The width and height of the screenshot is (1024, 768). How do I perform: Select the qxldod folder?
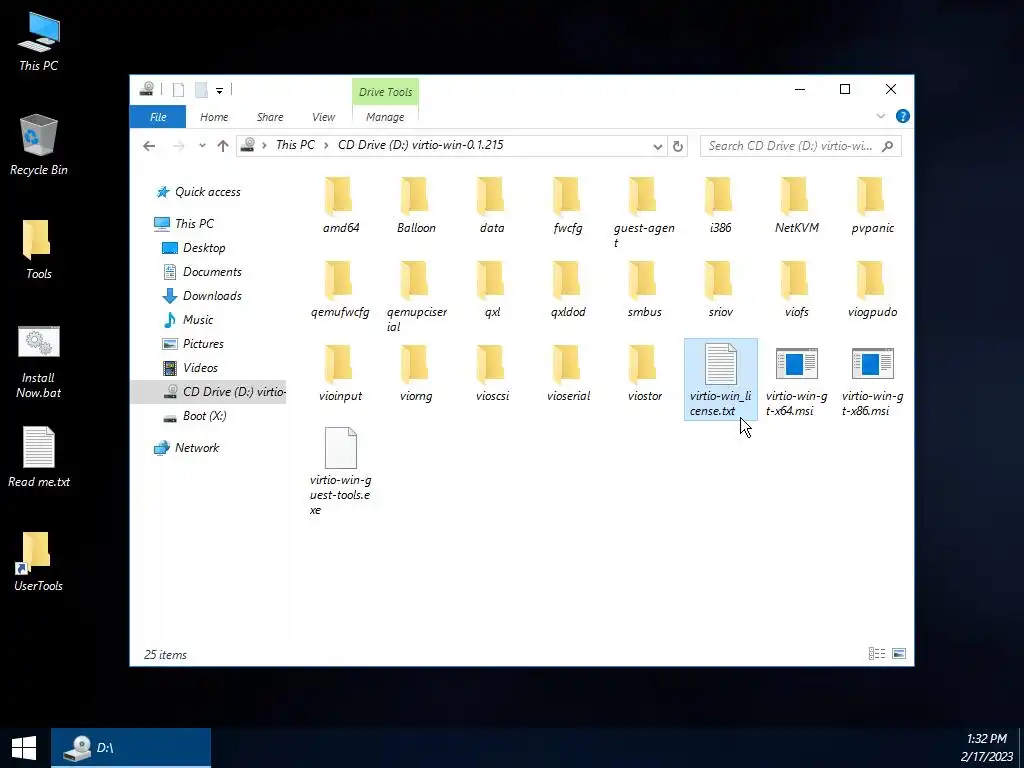coord(568,289)
